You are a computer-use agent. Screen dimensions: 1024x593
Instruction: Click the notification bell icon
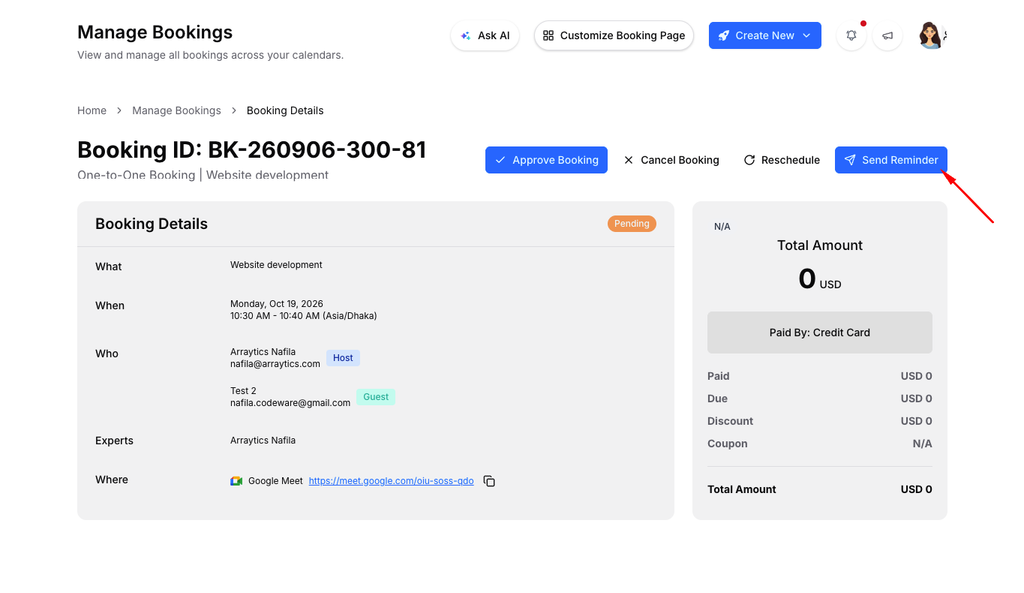[x=851, y=36]
